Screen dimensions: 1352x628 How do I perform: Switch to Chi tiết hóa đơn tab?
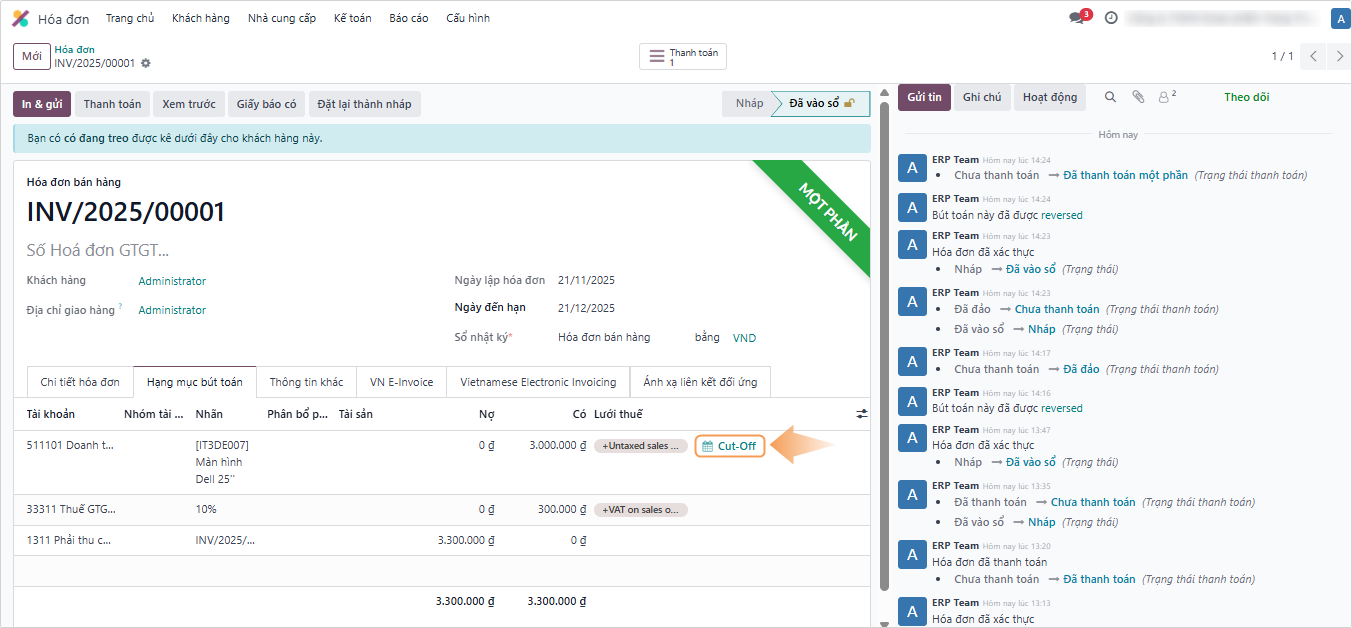pos(80,382)
